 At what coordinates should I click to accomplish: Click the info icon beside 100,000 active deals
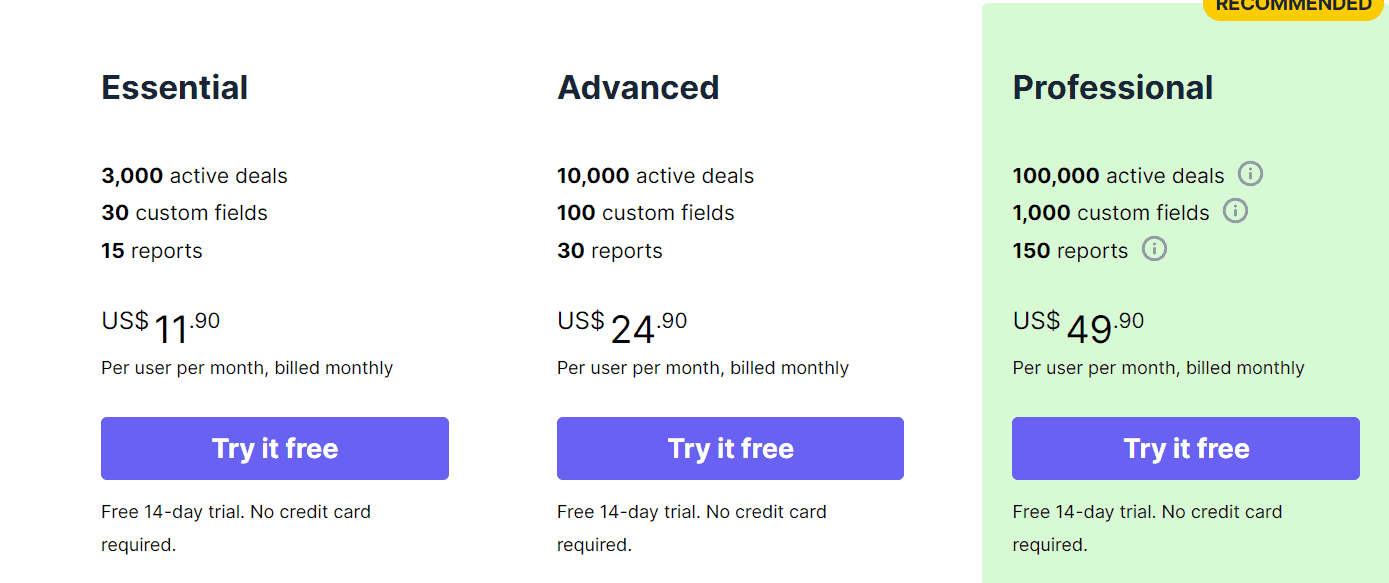1250,174
